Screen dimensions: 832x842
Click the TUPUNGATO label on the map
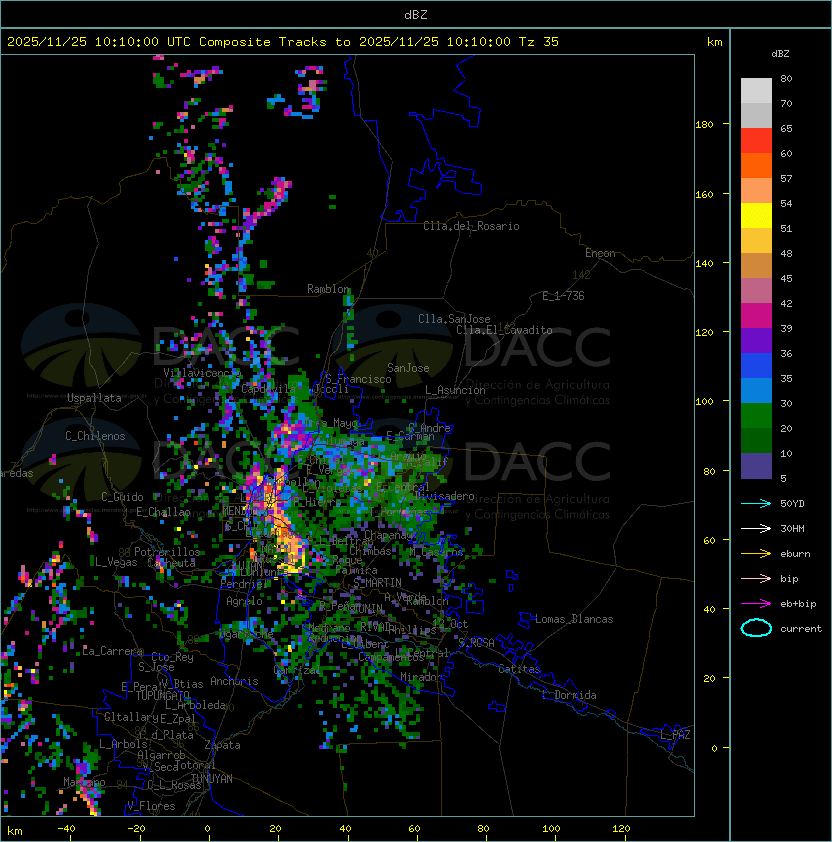[x=163, y=696]
